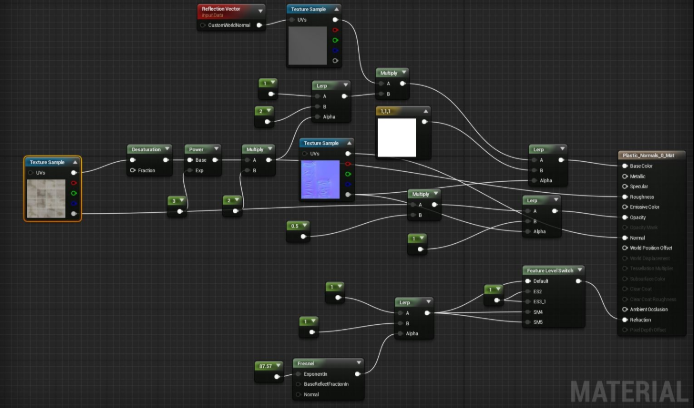The width and height of the screenshot is (694, 408).
Task: Click the Desaturation Fraction pin
Action: point(134,170)
